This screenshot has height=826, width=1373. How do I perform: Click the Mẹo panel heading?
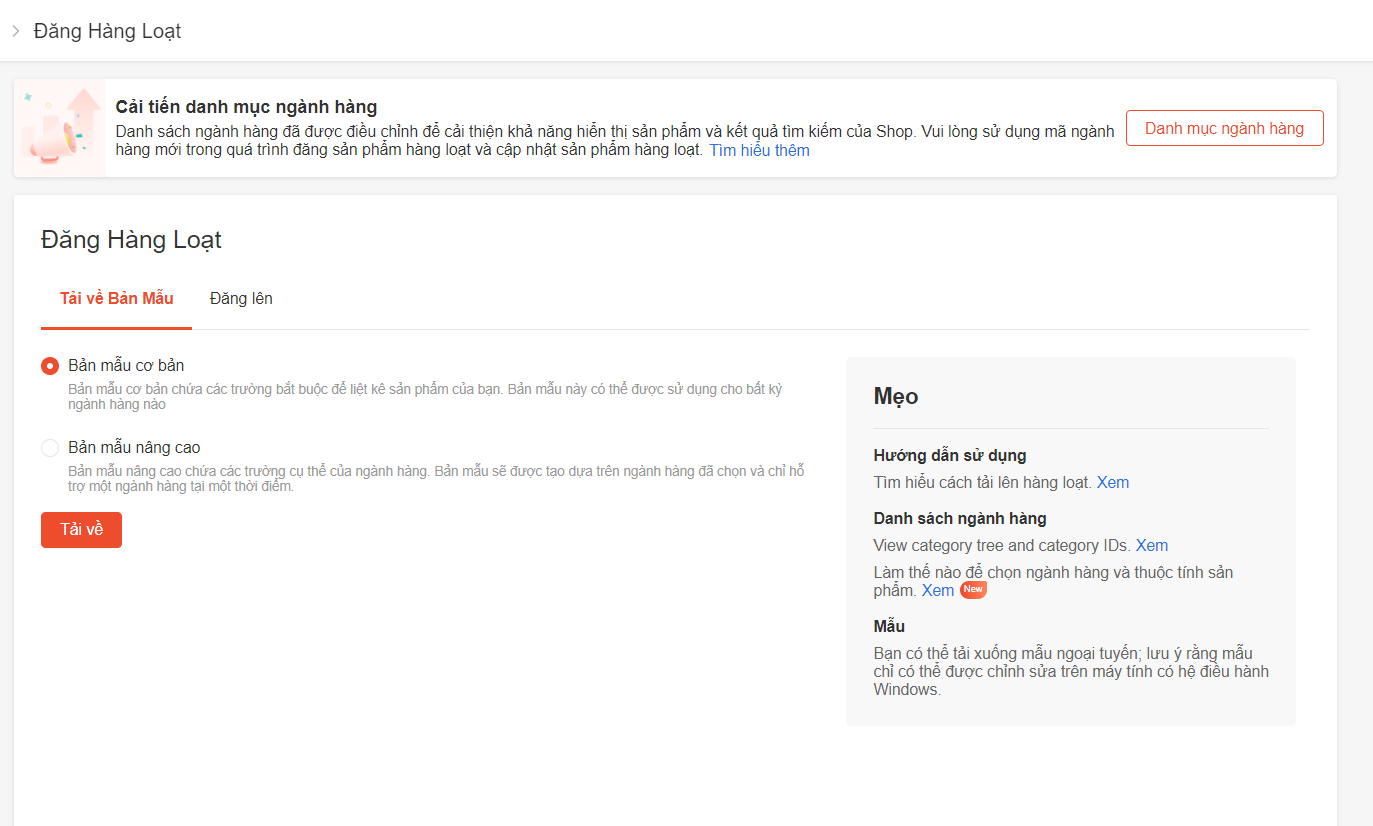pyautogui.click(x=895, y=396)
